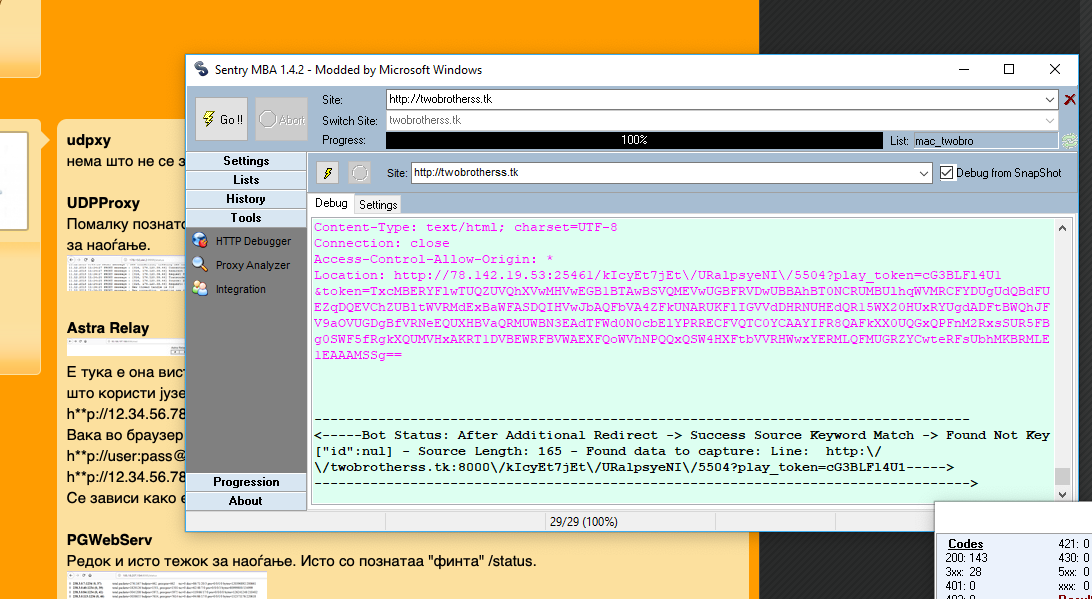Select the Debug tab
1092x599 pixels.
tap(331, 203)
